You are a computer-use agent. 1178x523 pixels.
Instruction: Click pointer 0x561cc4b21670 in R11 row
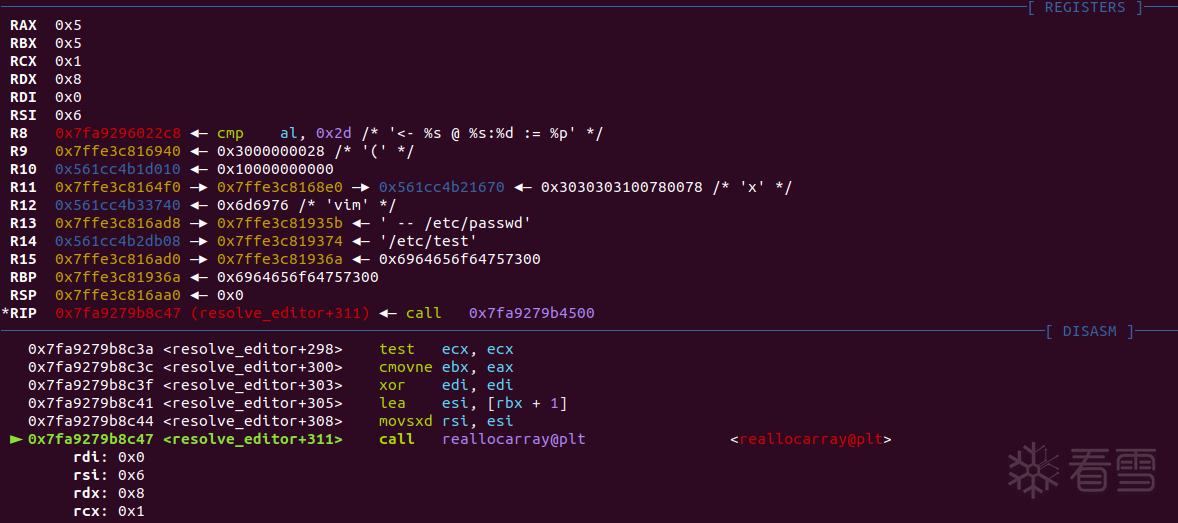point(443,188)
